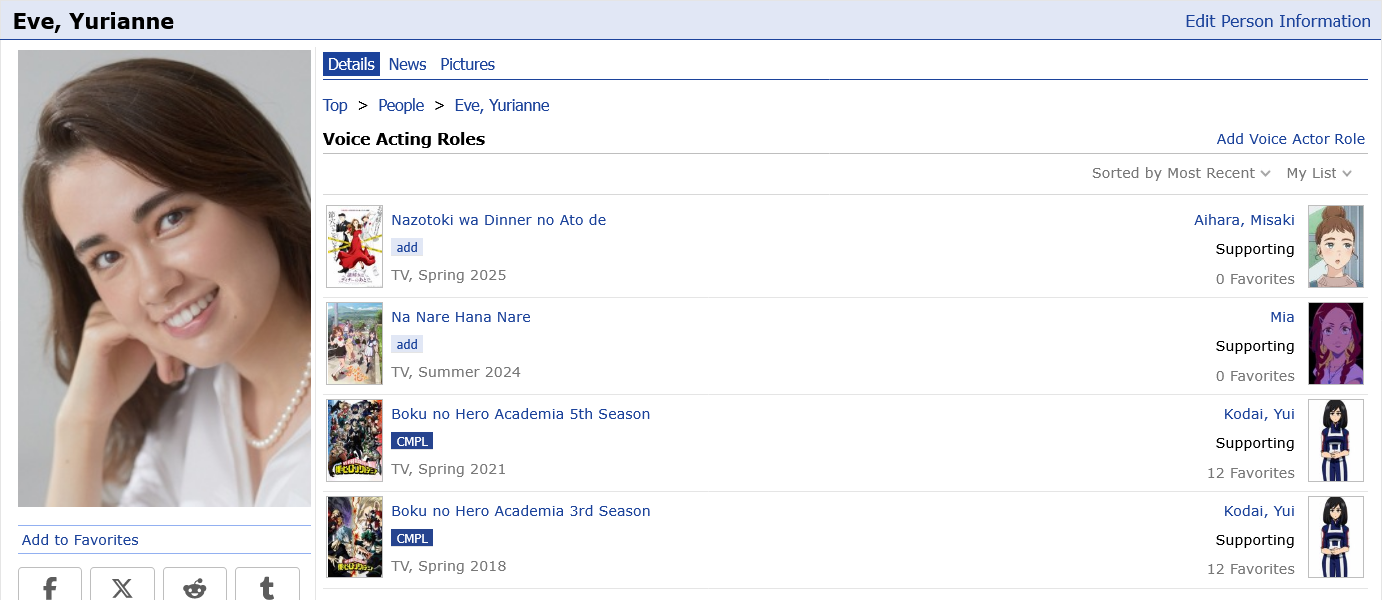Image resolution: width=1393 pixels, height=604 pixels.
Task: Share the page on X
Action: [x=122, y=586]
